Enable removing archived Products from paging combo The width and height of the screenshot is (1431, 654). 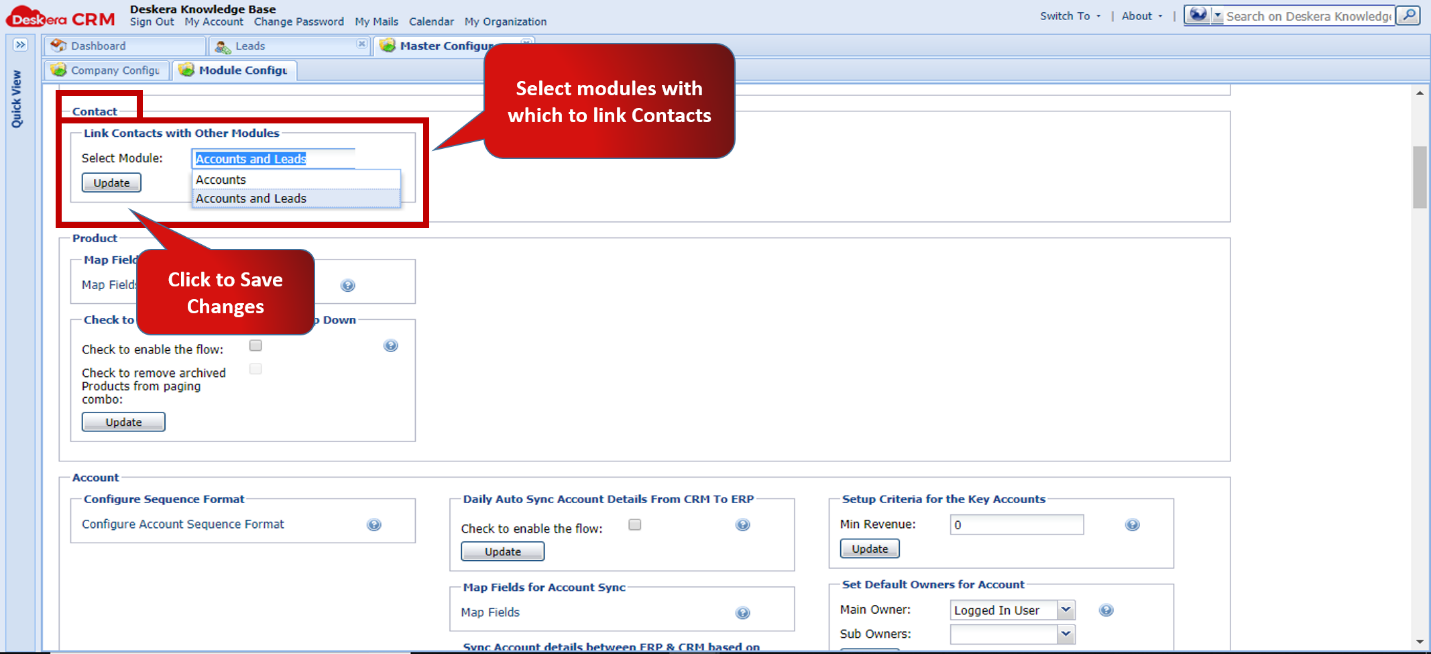tap(255, 368)
